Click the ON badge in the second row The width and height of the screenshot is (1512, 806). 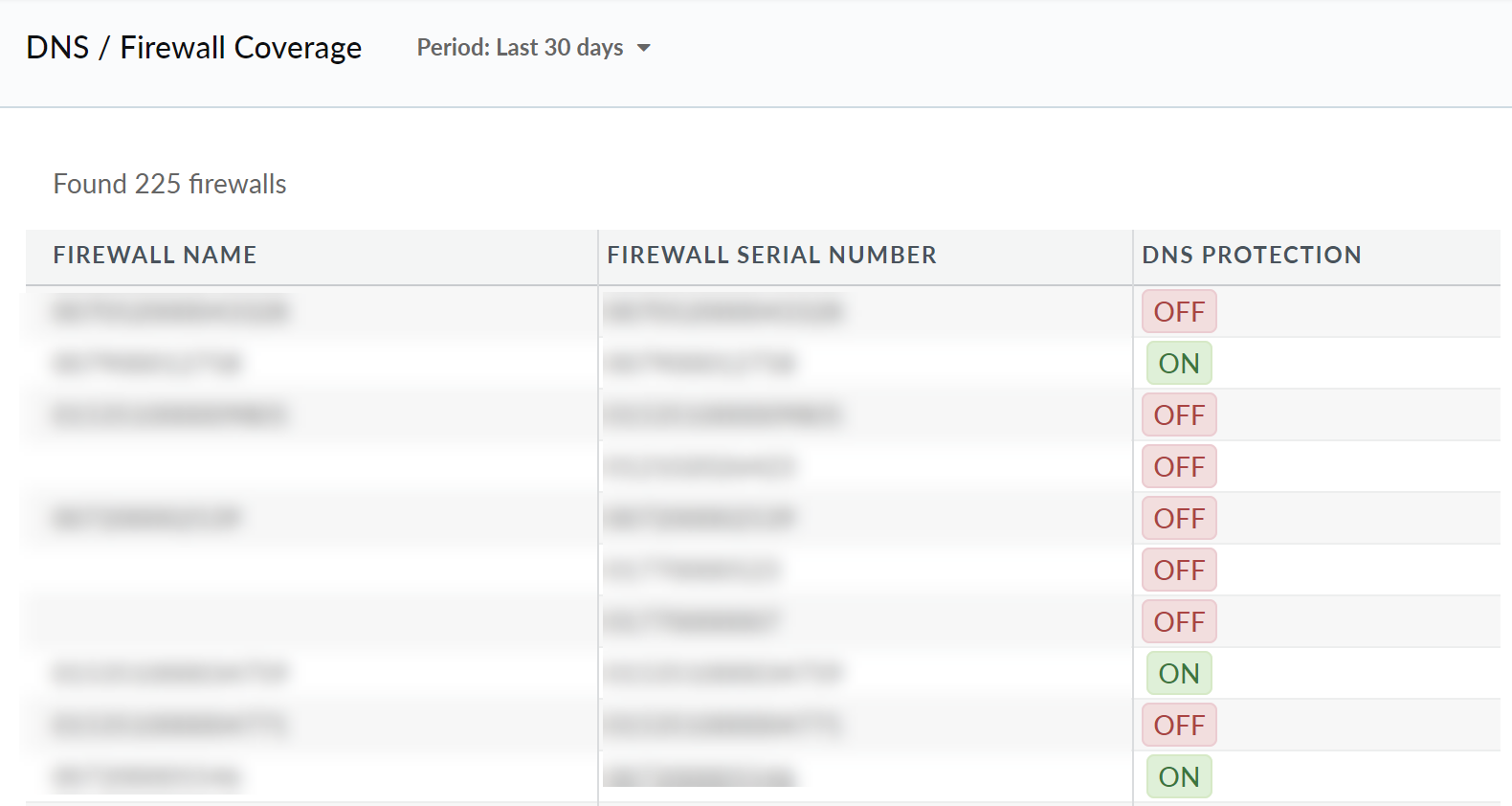click(x=1179, y=364)
